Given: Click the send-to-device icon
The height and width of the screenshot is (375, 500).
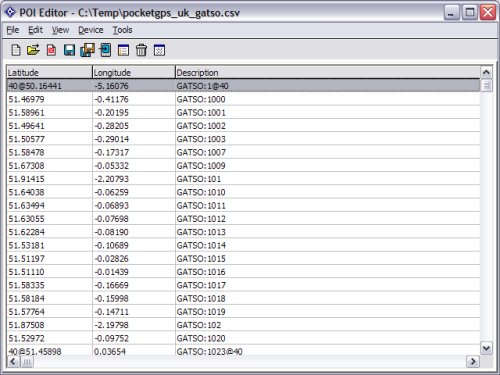Looking at the screenshot, I should tap(105, 50).
